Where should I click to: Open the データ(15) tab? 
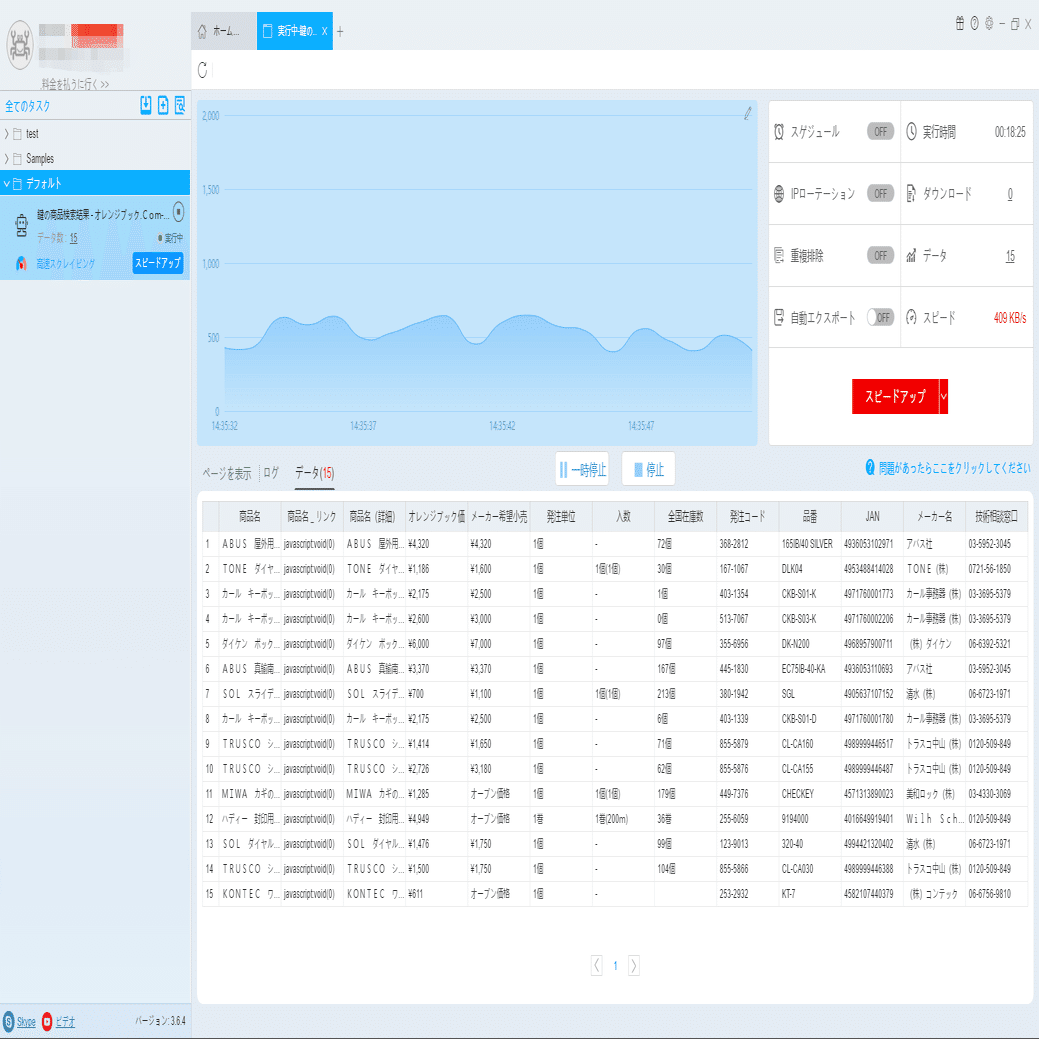click(314, 473)
